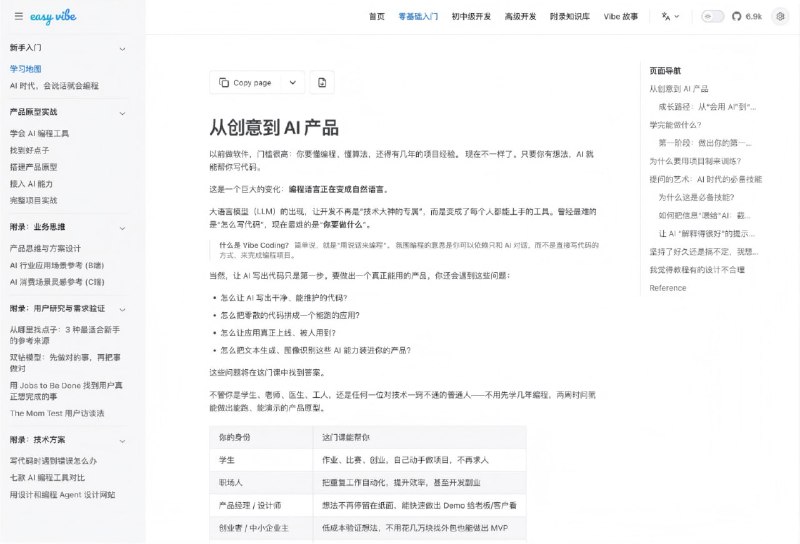Open the Copy page dropdown arrow
The width and height of the screenshot is (800, 544).
(x=293, y=82)
